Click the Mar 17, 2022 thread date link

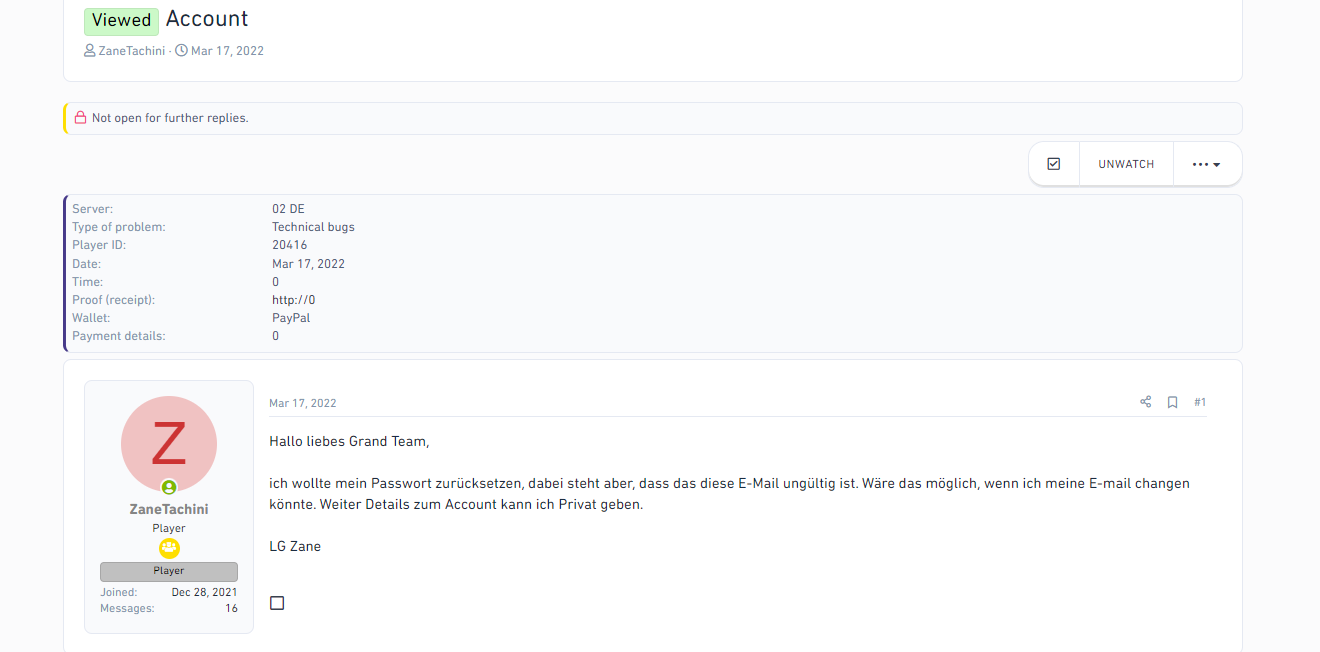227,50
